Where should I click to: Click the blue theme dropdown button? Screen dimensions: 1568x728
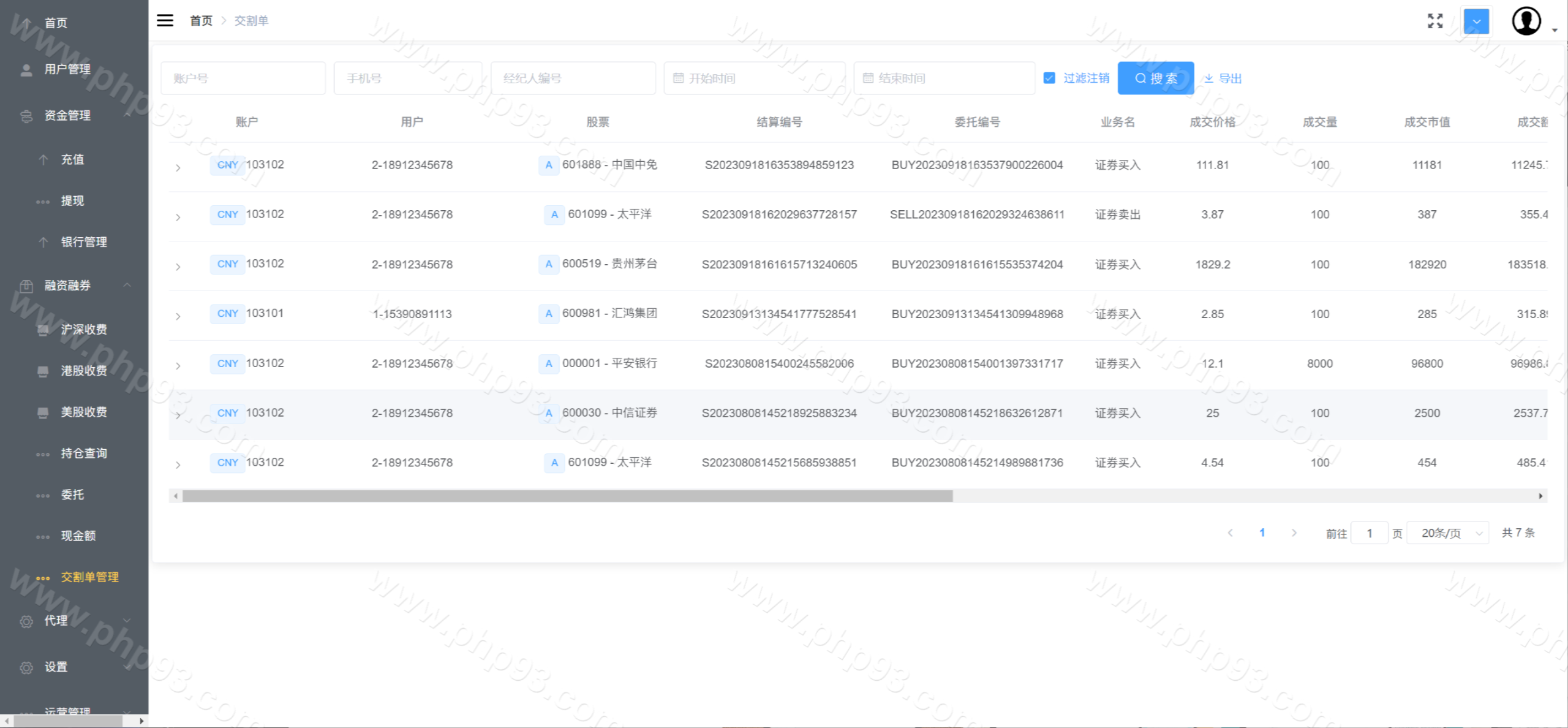(1476, 21)
